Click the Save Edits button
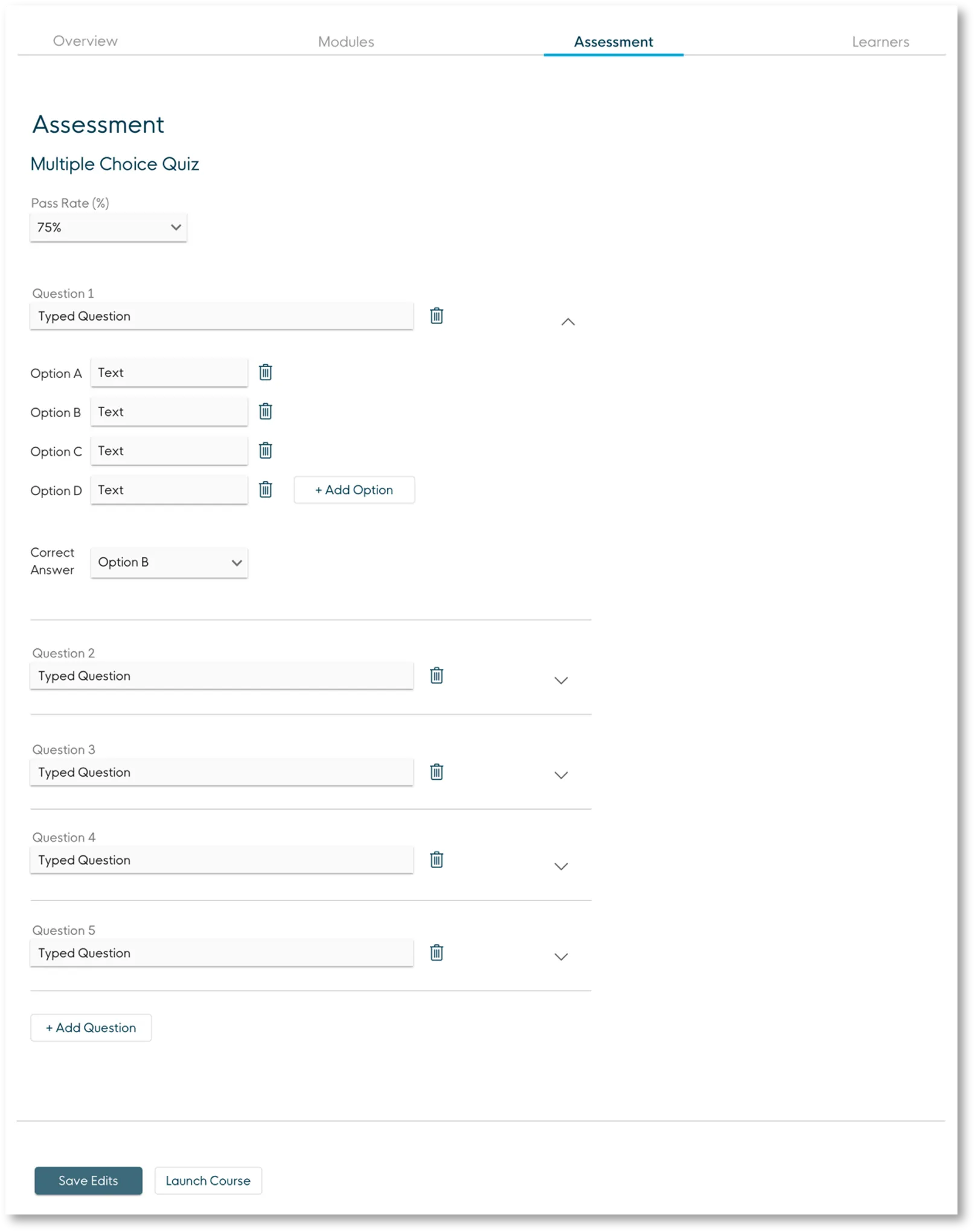Image resolution: width=975 pixels, height=1232 pixels. pos(88,1181)
